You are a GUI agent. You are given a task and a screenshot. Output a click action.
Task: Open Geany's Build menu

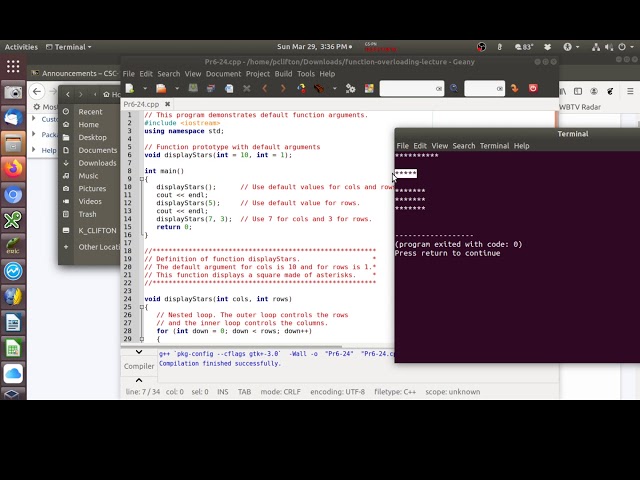pos(283,74)
